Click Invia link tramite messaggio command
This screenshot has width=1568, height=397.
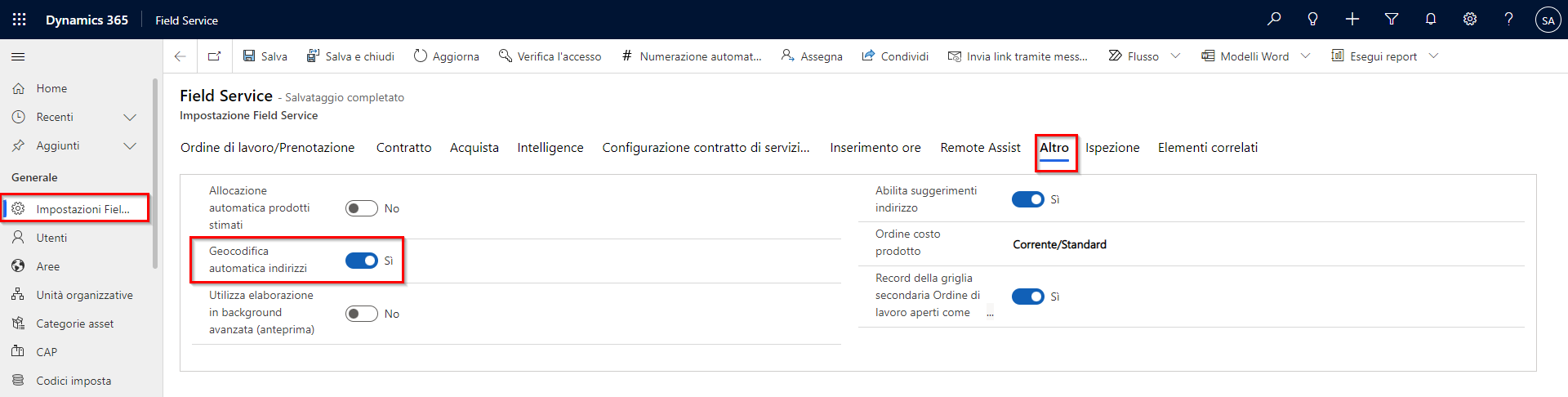pyautogui.click(x=1018, y=56)
